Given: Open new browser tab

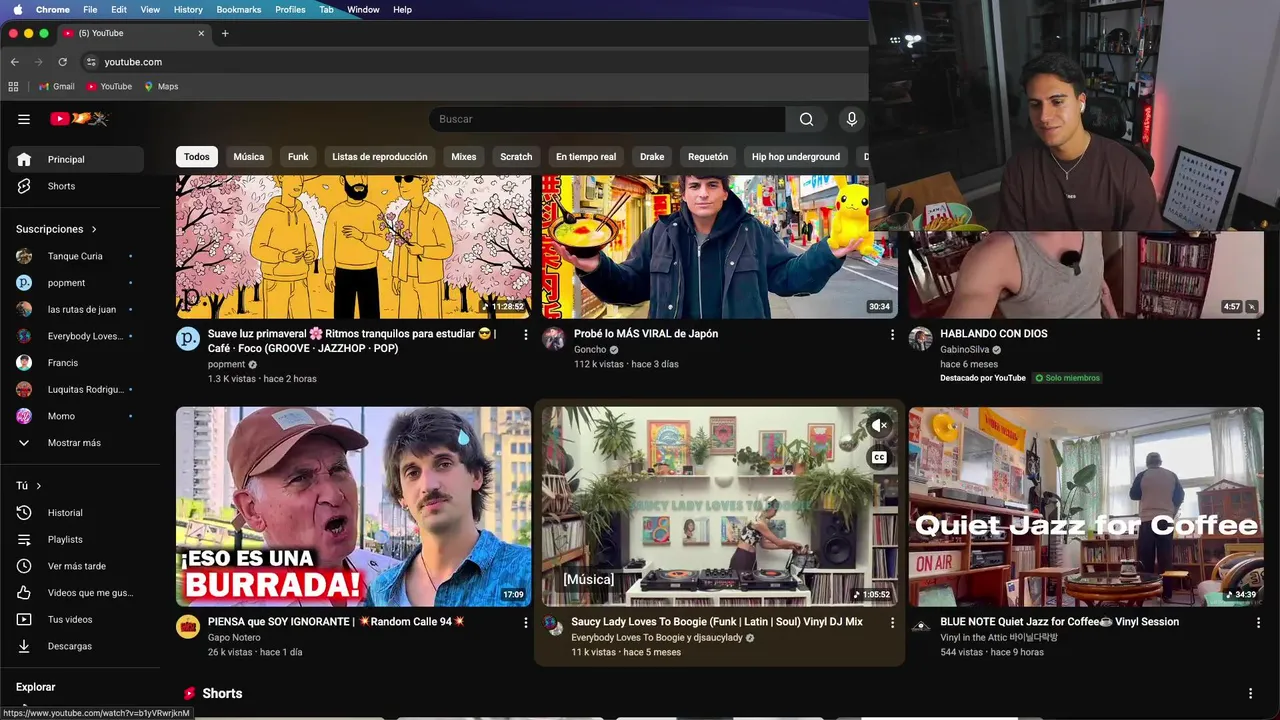Looking at the screenshot, I should pos(225,33).
